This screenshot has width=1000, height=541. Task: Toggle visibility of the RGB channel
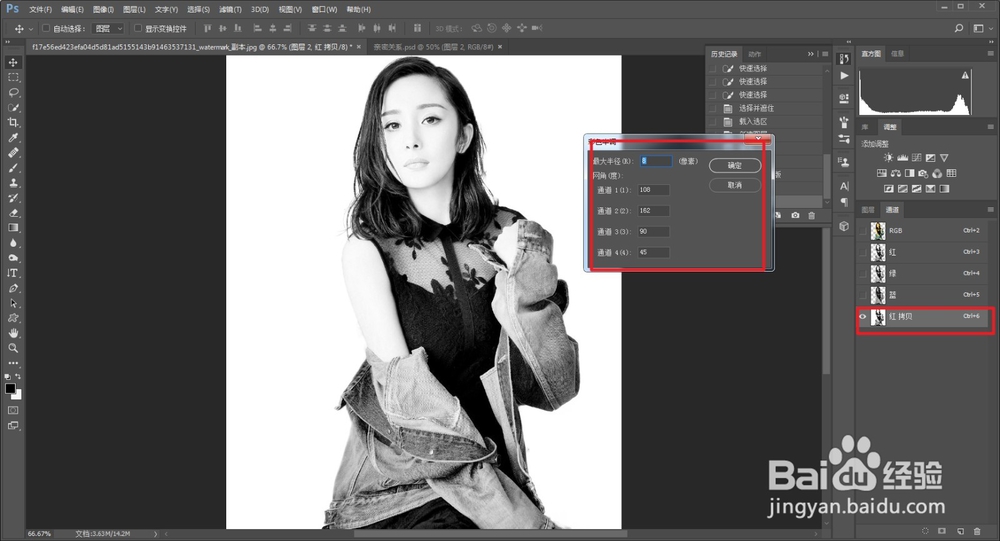pos(863,230)
